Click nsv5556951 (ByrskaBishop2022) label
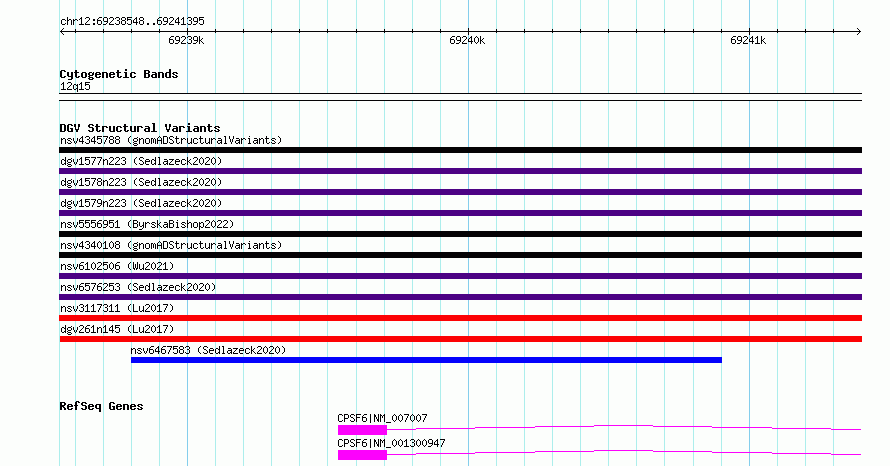The width and height of the screenshot is (890, 466). coord(147,224)
